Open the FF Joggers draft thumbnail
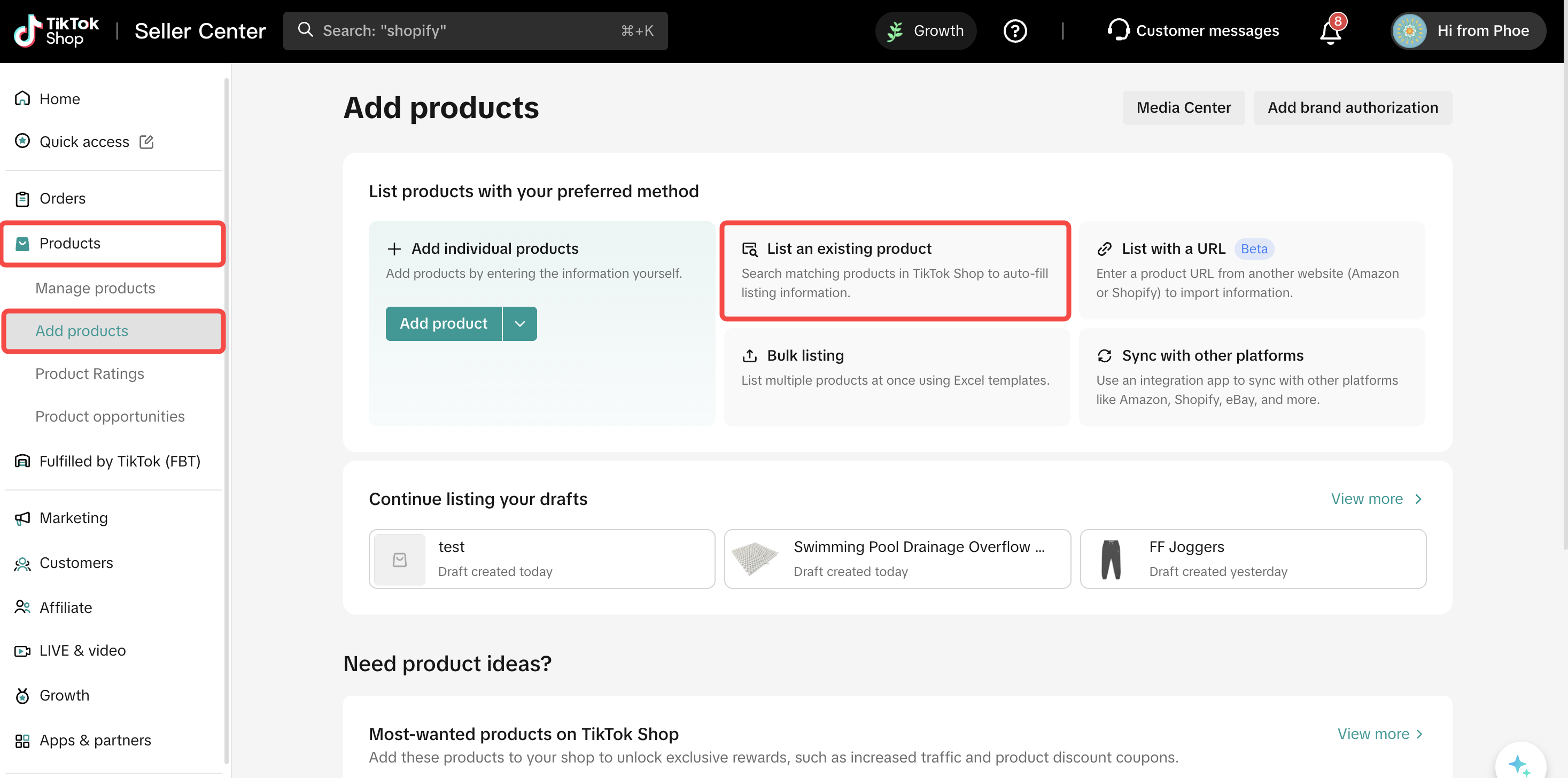Viewport: 1568px width, 778px height. tap(1111, 559)
